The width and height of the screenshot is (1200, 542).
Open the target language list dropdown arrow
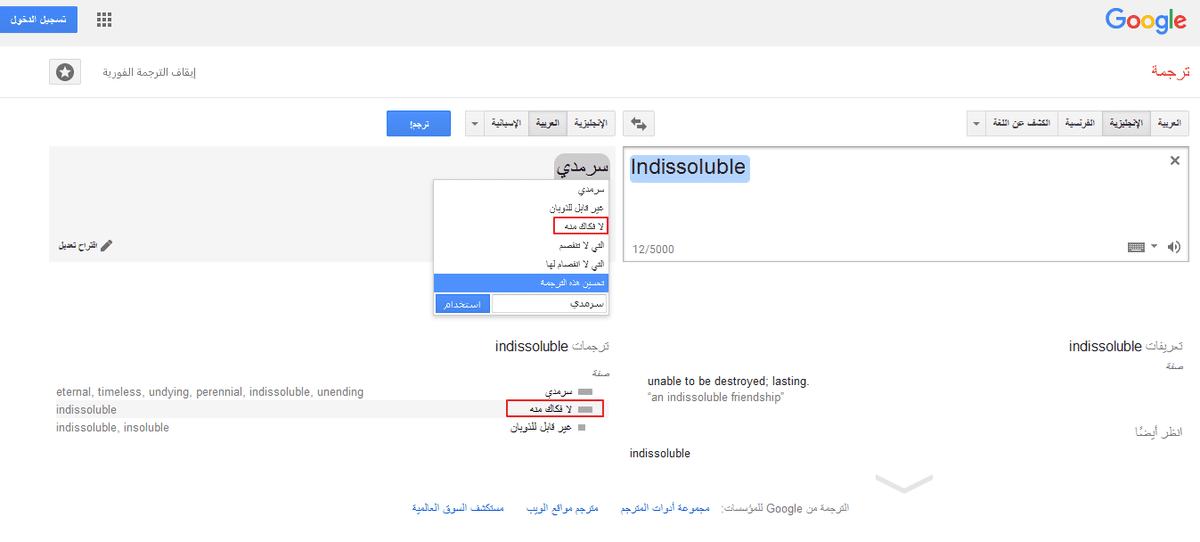click(473, 124)
